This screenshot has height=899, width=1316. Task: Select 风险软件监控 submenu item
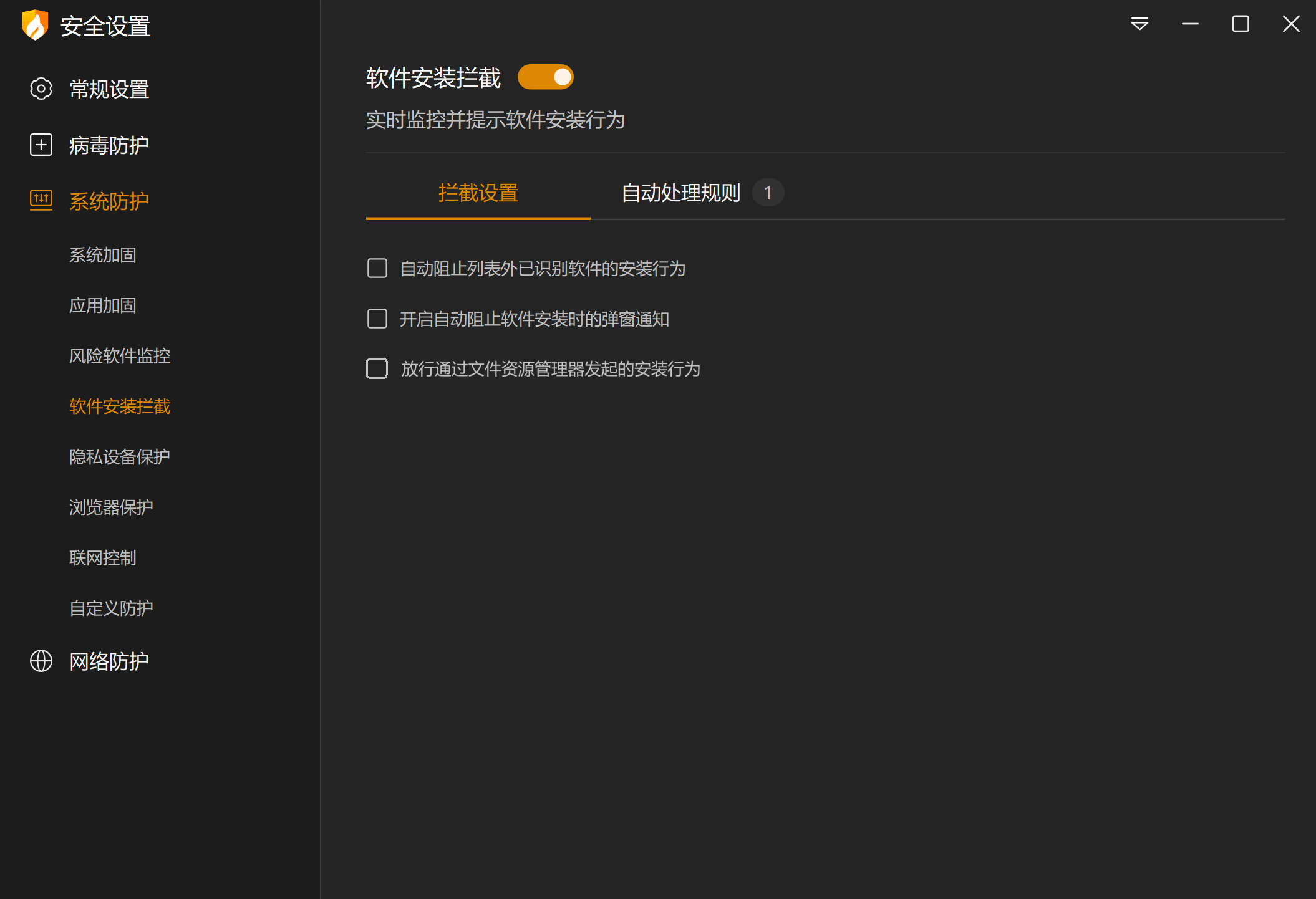(120, 356)
